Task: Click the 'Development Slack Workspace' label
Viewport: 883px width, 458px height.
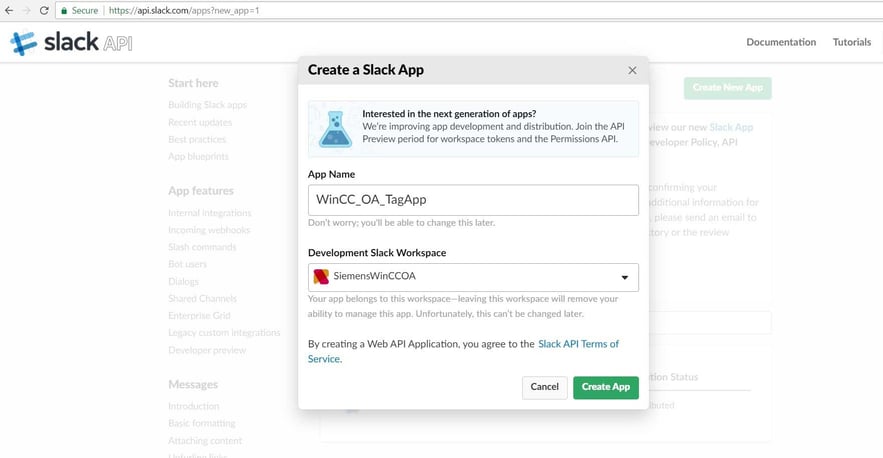Action: coord(377,253)
